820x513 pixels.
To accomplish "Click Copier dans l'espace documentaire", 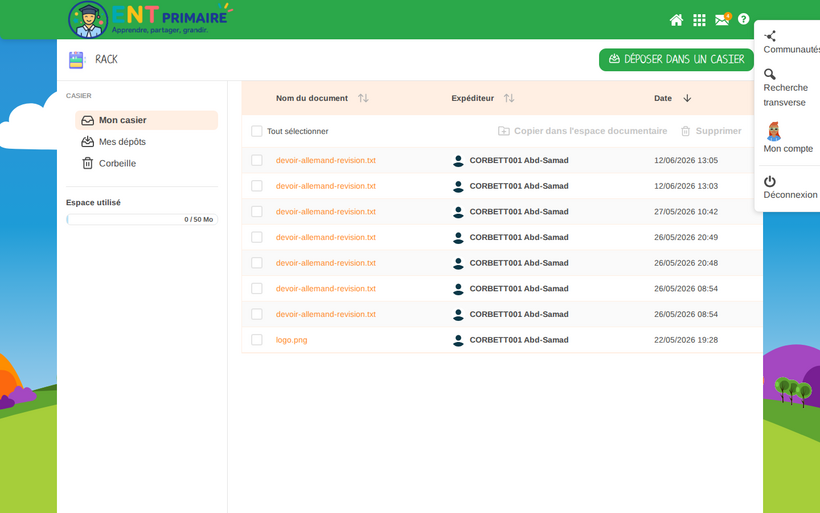I will 583,131.
